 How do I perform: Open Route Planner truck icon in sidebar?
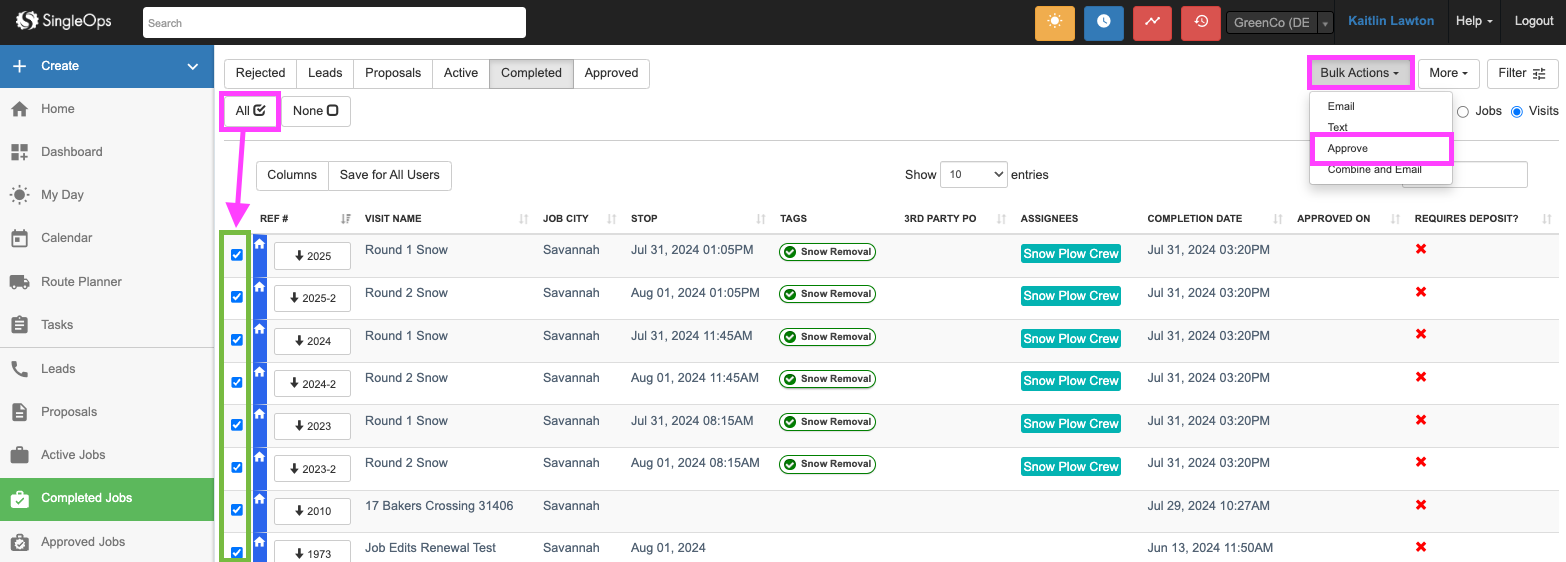tap(19, 282)
